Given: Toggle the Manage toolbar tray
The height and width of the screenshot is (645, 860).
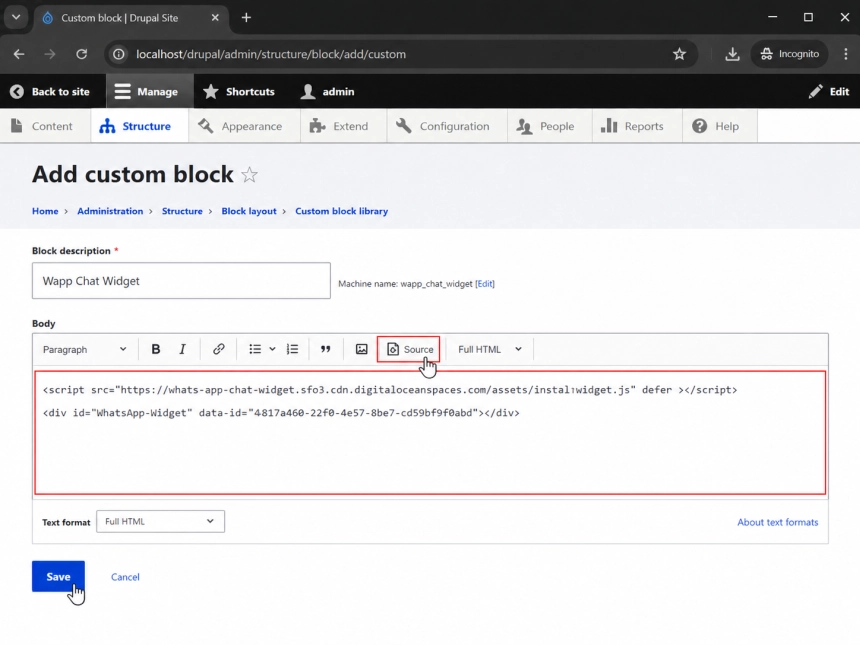Looking at the screenshot, I should coord(149,92).
